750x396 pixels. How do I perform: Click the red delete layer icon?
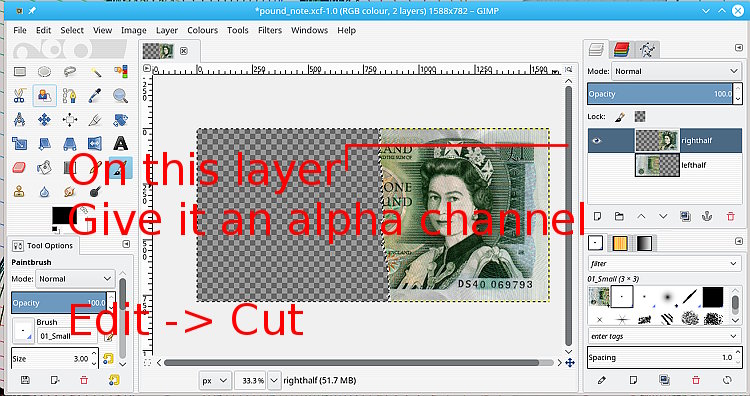730,217
